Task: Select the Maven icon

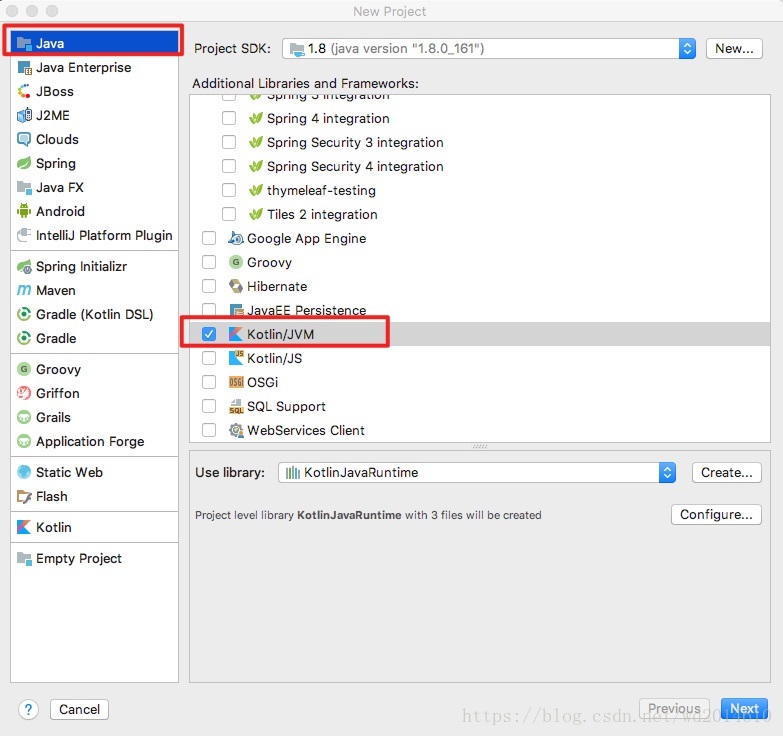Action: point(24,290)
